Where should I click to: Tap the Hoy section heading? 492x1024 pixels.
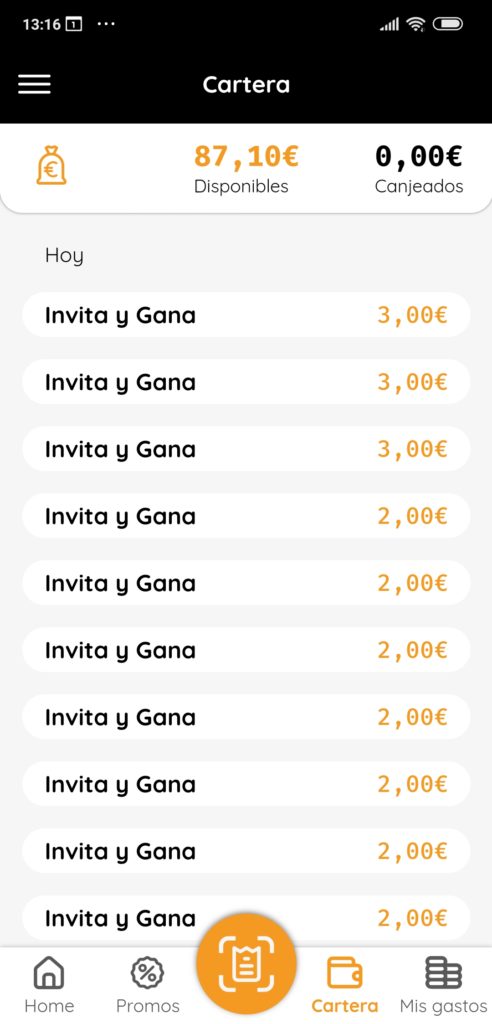pyautogui.click(x=64, y=255)
